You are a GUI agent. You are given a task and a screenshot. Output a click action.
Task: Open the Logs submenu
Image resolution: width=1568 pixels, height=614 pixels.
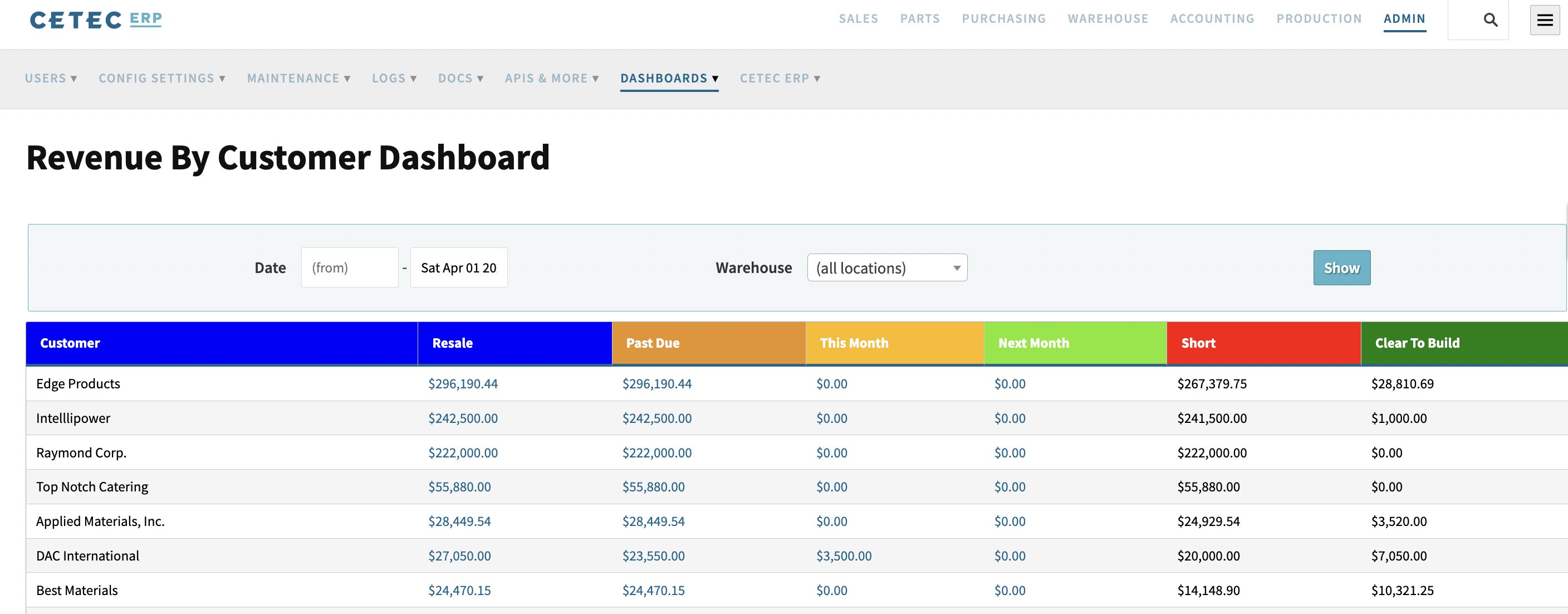point(394,79)
